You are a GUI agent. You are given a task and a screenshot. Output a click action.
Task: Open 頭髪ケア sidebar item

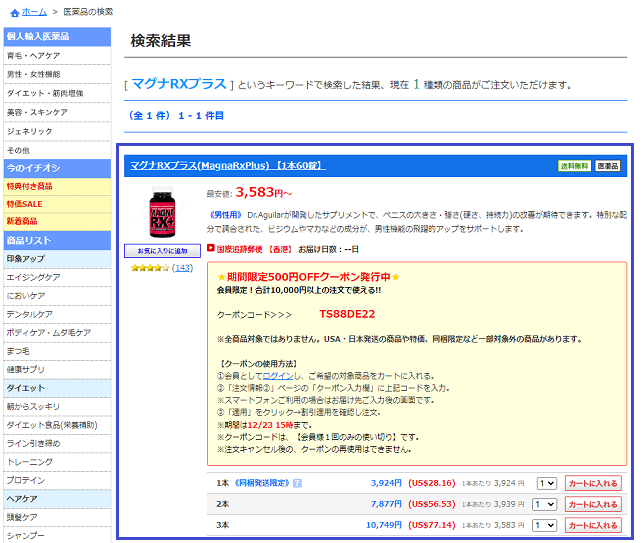pyautogui.click(x=57, y=517)
